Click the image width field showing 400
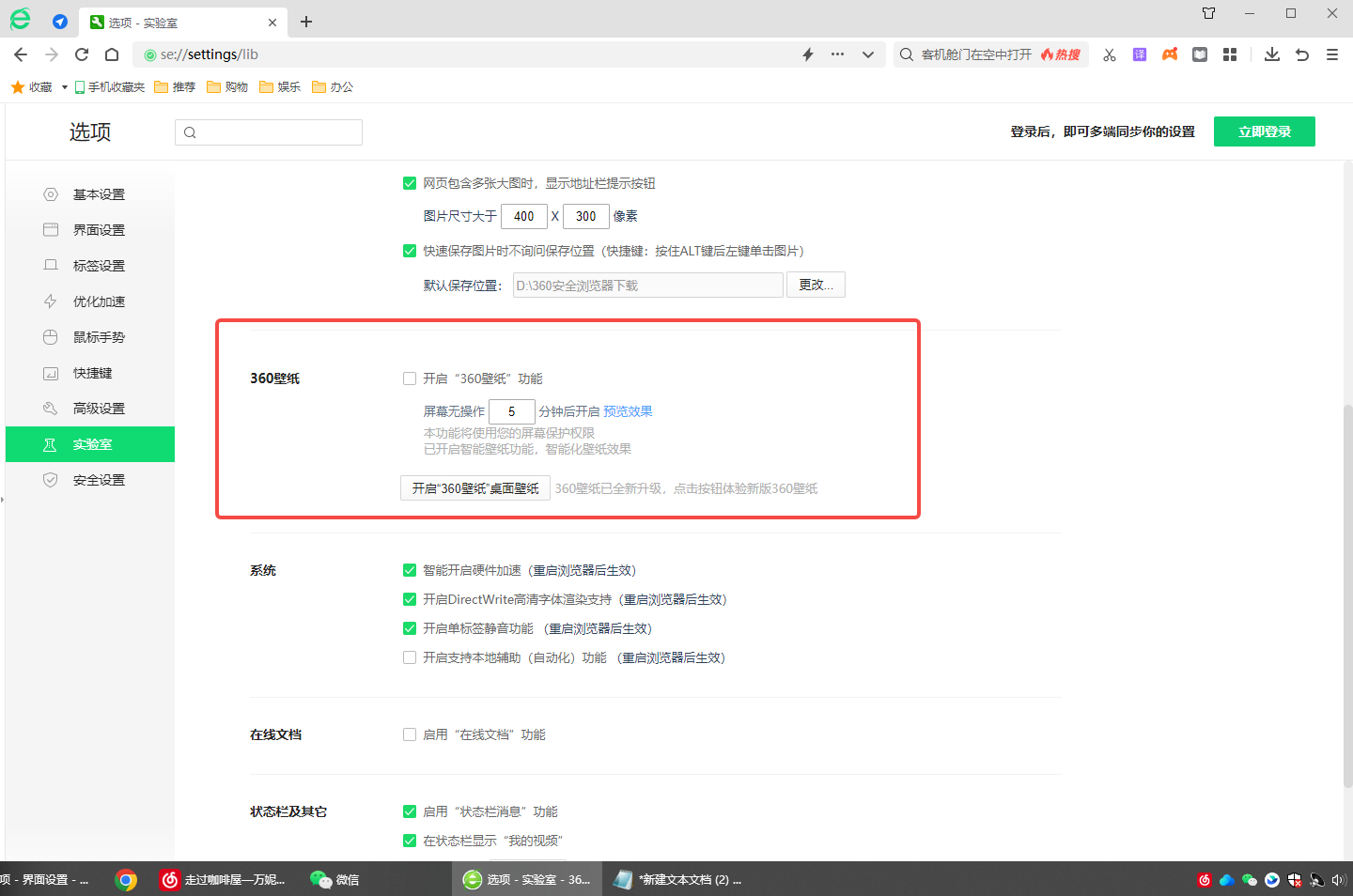This screenshot has height=896, width=1353. click(524, 216)
